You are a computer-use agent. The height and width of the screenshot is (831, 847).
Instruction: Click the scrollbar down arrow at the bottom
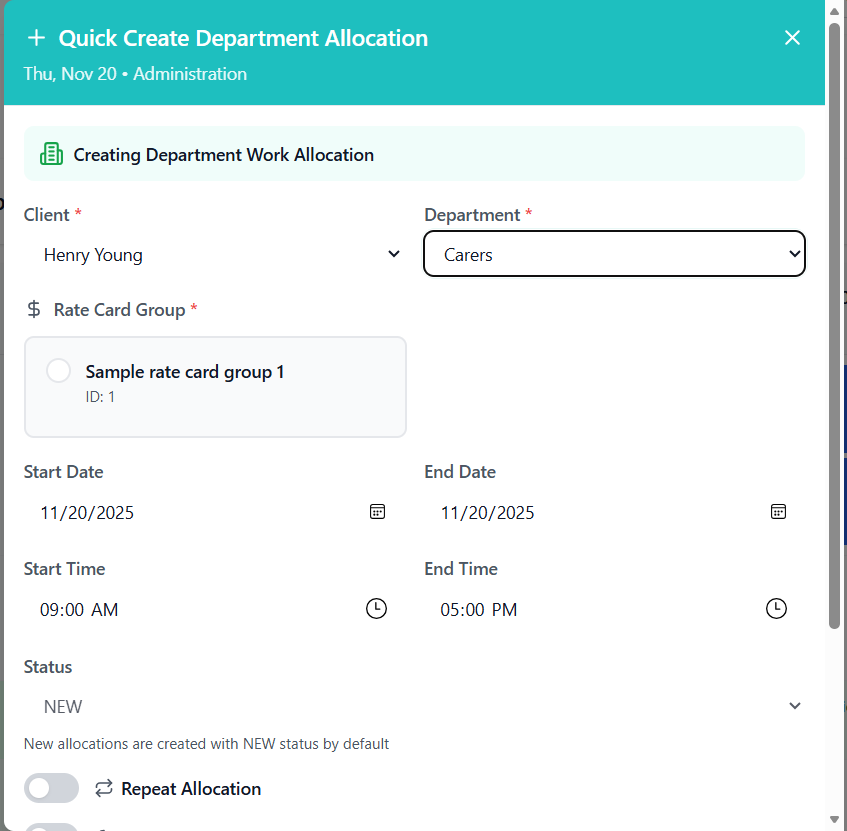point(835,821)
